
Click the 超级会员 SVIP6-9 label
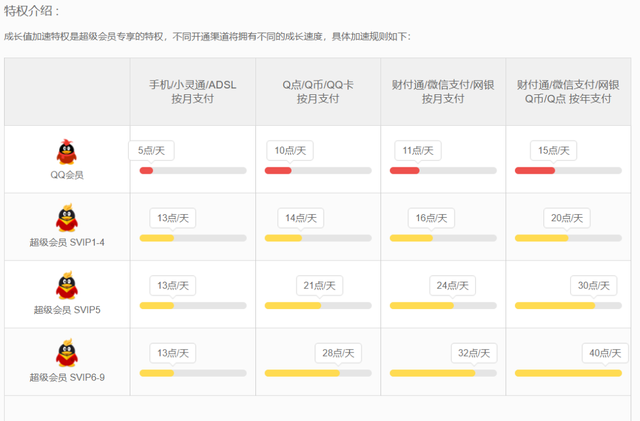pos(67,377)
